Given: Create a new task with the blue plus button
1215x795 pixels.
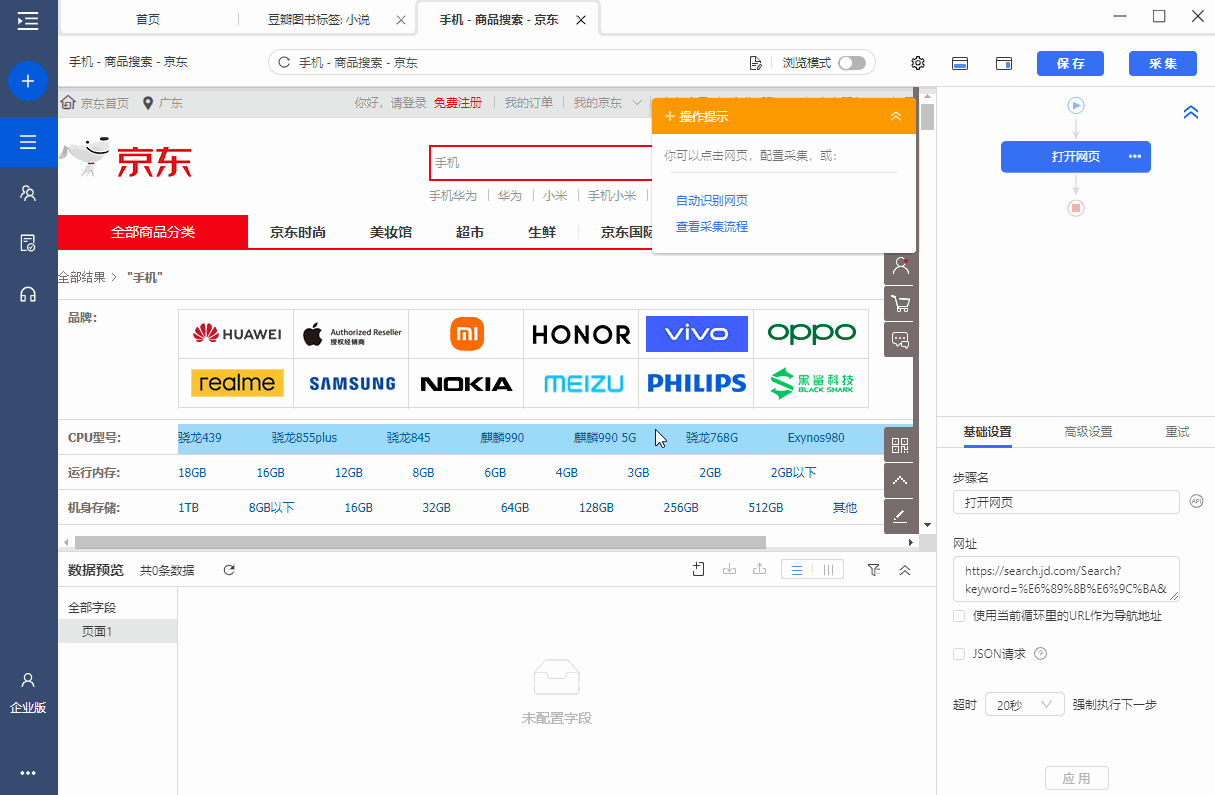Looking at the screenshot, I should (x=28, y=81).
